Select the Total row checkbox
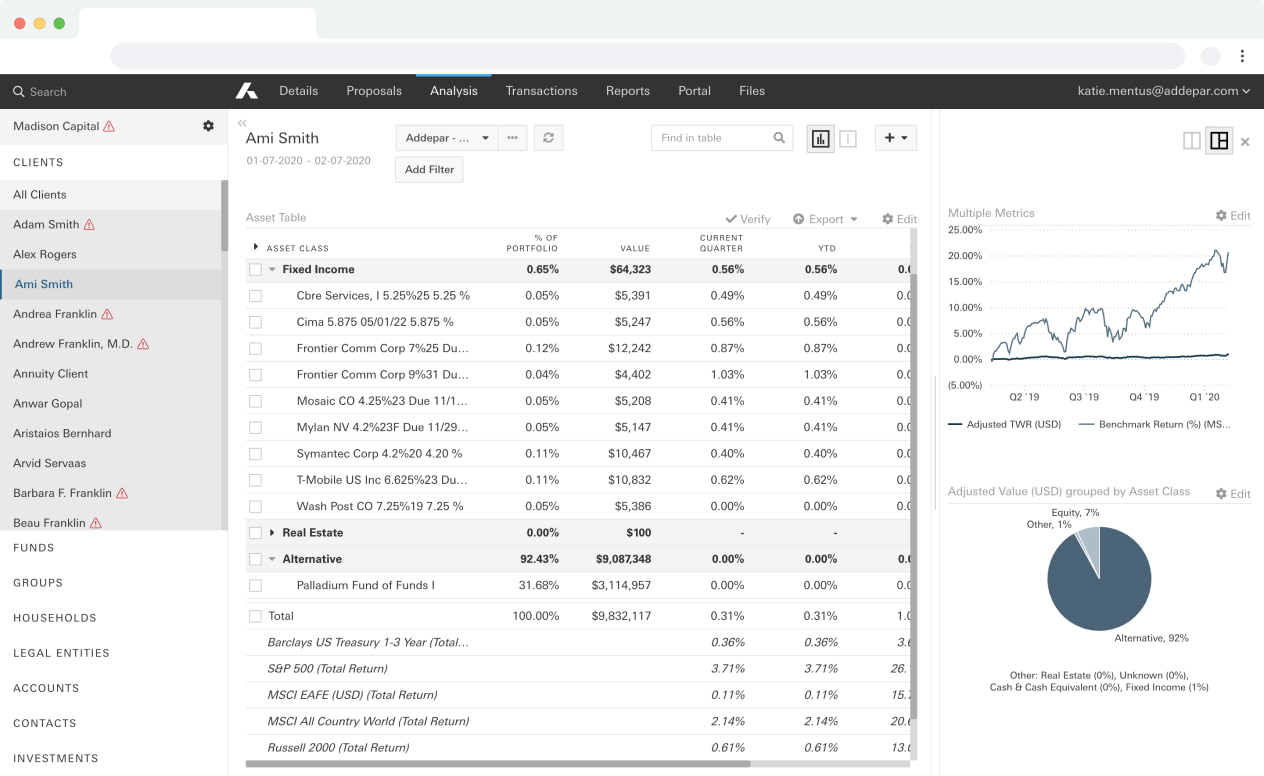The height and width of the screenshot is (776, 1264). 255,616
